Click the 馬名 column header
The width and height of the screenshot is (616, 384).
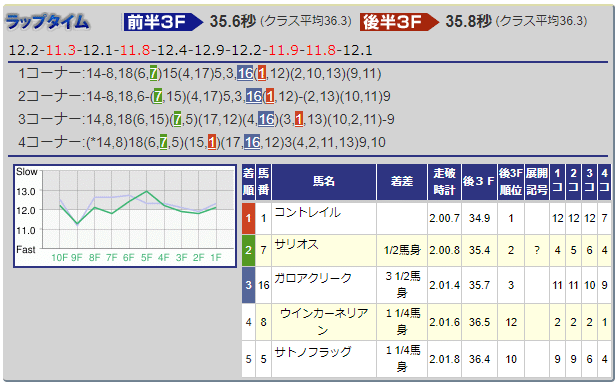pos(324,182)
